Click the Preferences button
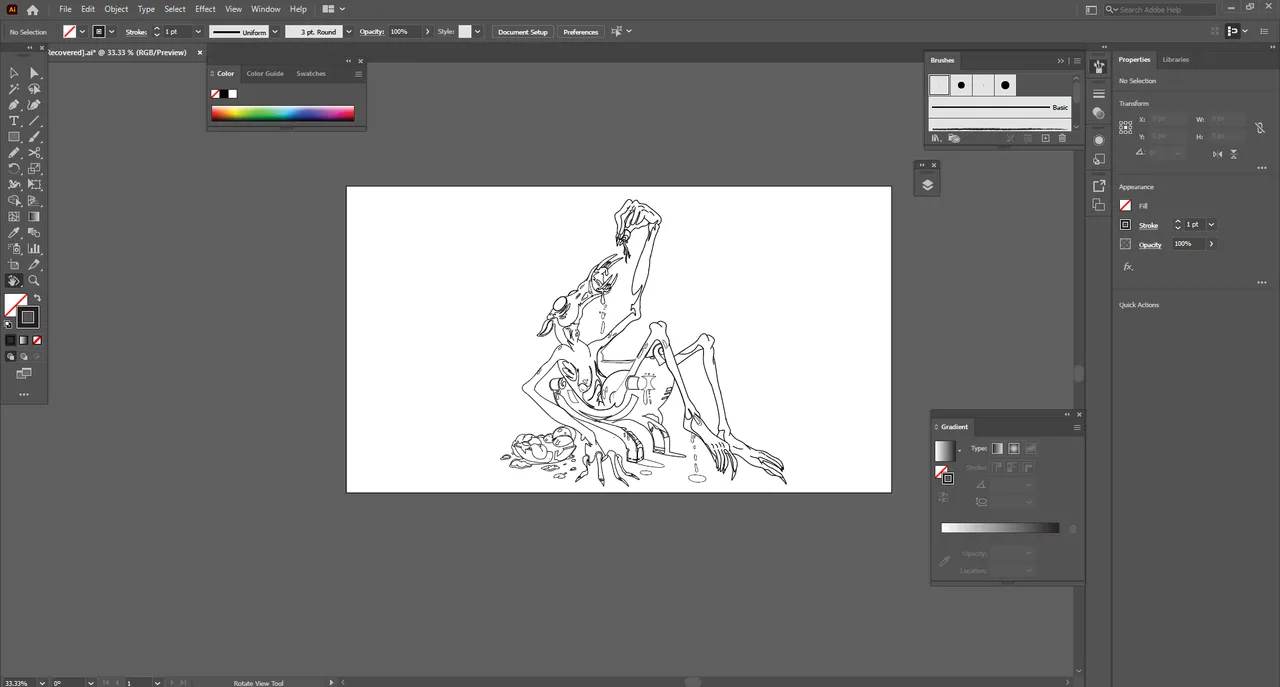 (581, 32)
